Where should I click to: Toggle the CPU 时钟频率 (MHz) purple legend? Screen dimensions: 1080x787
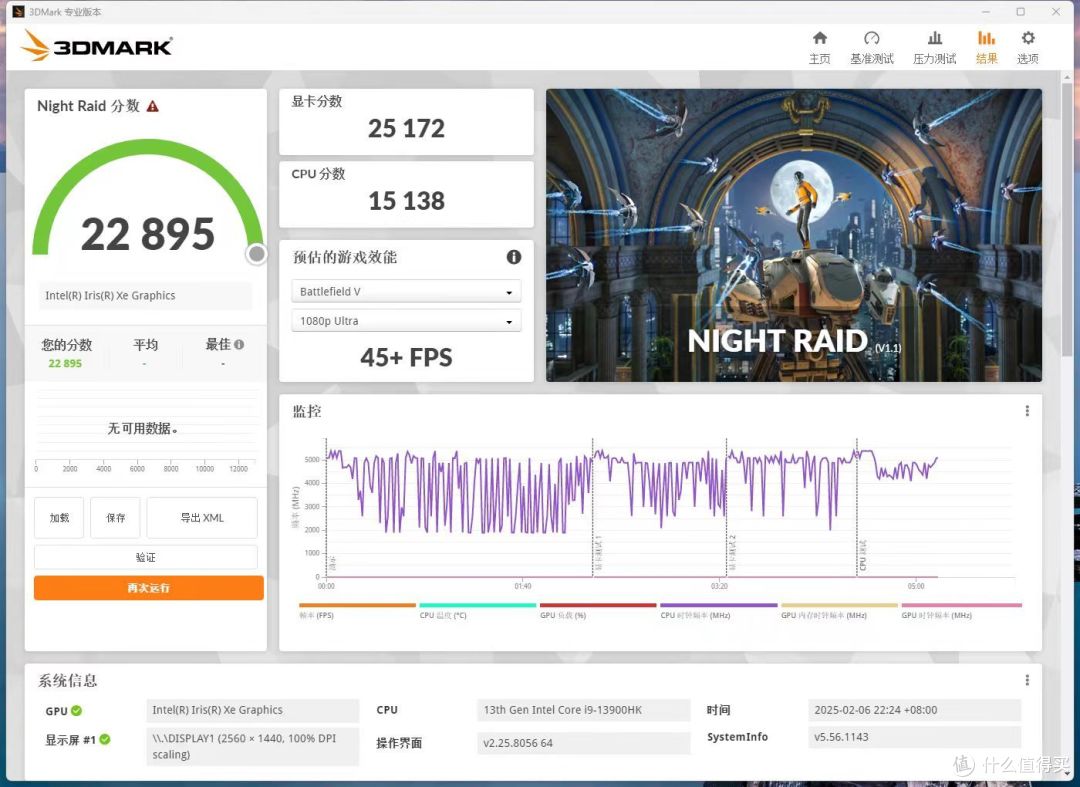coord(718,611)
